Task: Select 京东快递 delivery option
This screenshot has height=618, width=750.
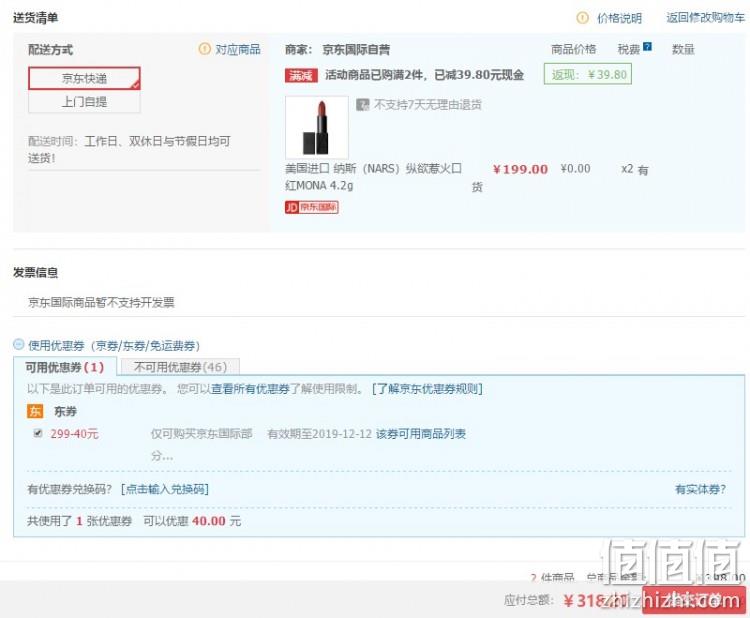Action: click(84, 78)
